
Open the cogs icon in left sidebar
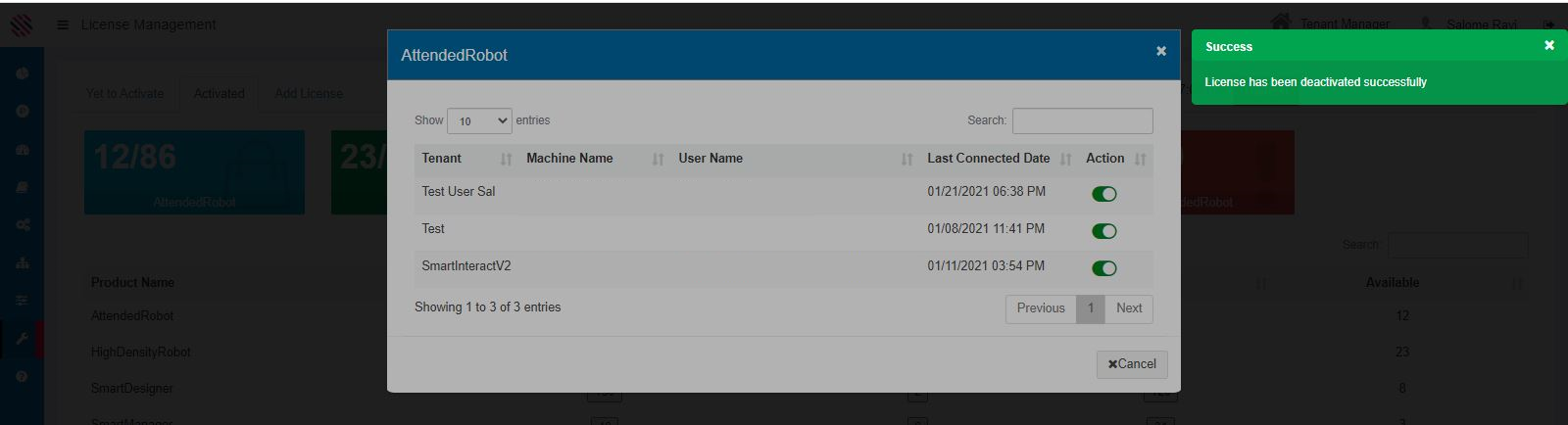tap(22, 224)
